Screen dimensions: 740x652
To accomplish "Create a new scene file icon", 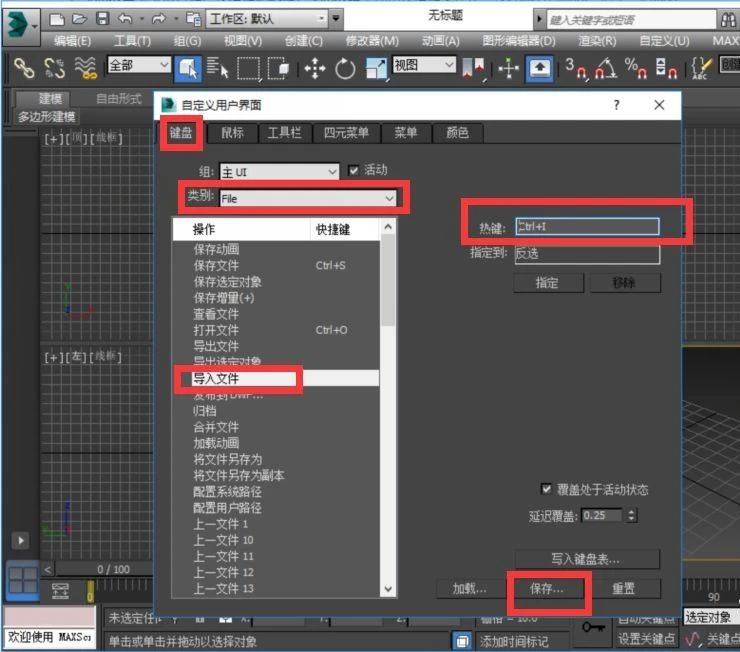I will pos(57,19).
